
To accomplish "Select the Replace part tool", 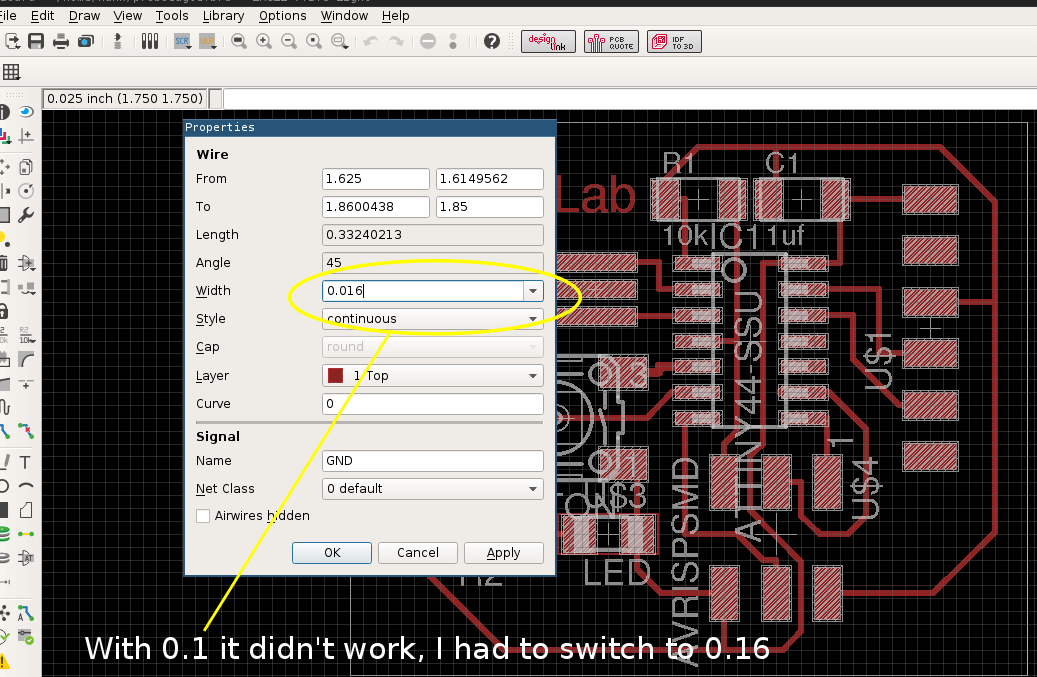I will click(x=26, y=288).
